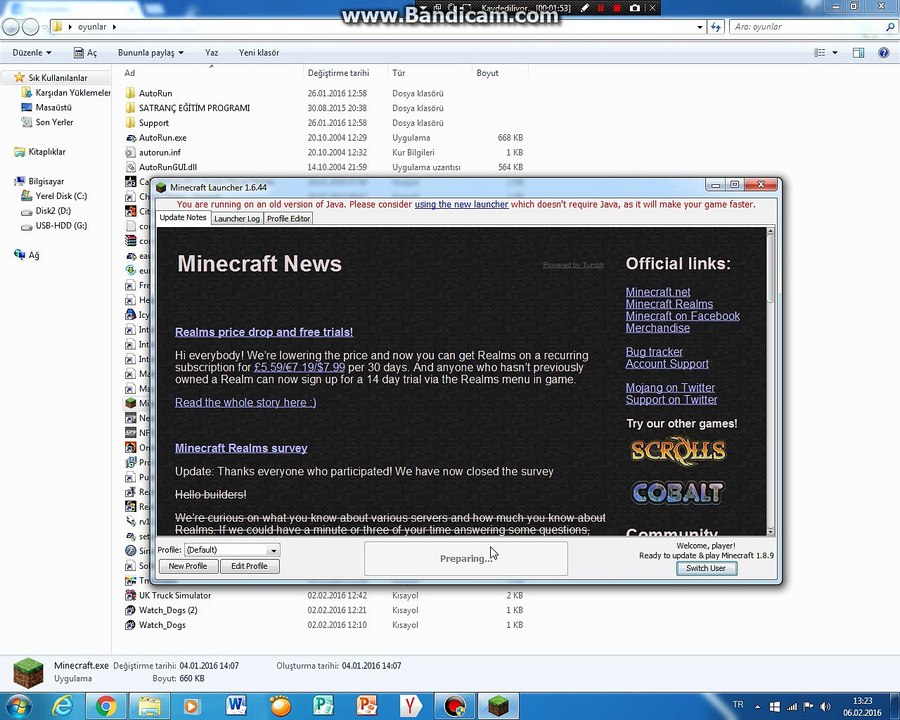This screenshot has width=900, height=720.
Task: Select USB-HDD (G:) in the sidebar
Action: pyautogui.click(x=61, y=226)
